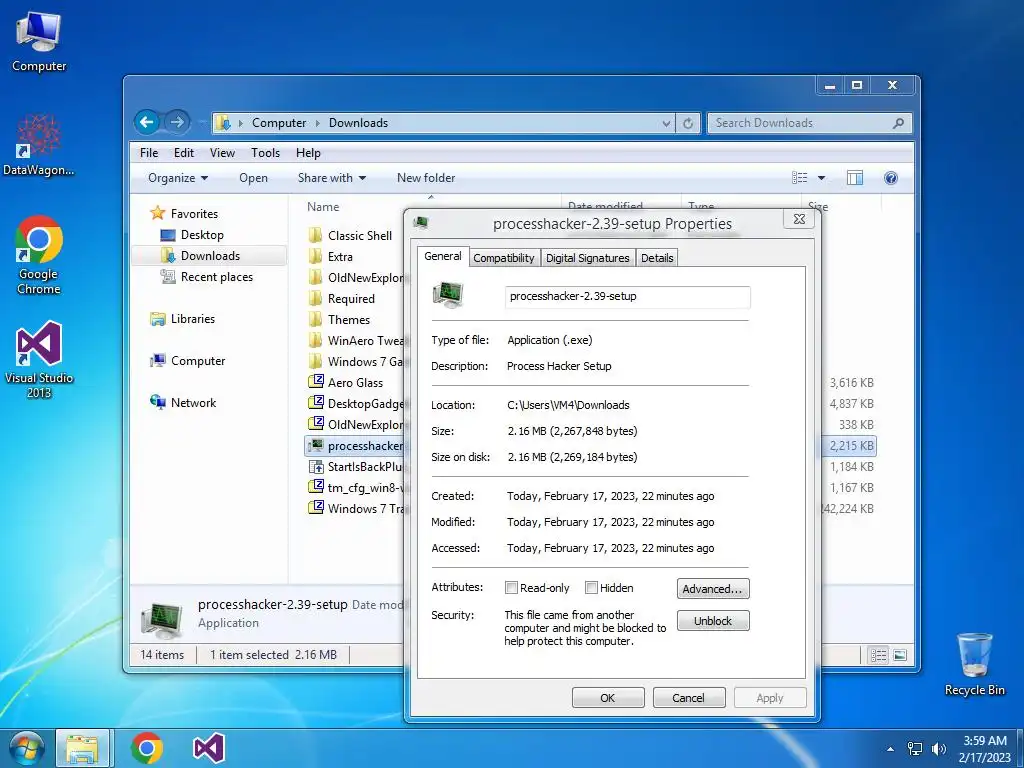This screenshot has width=1024, height=768.
Task: Switch to the Details tab
Action: pos(657,258)
